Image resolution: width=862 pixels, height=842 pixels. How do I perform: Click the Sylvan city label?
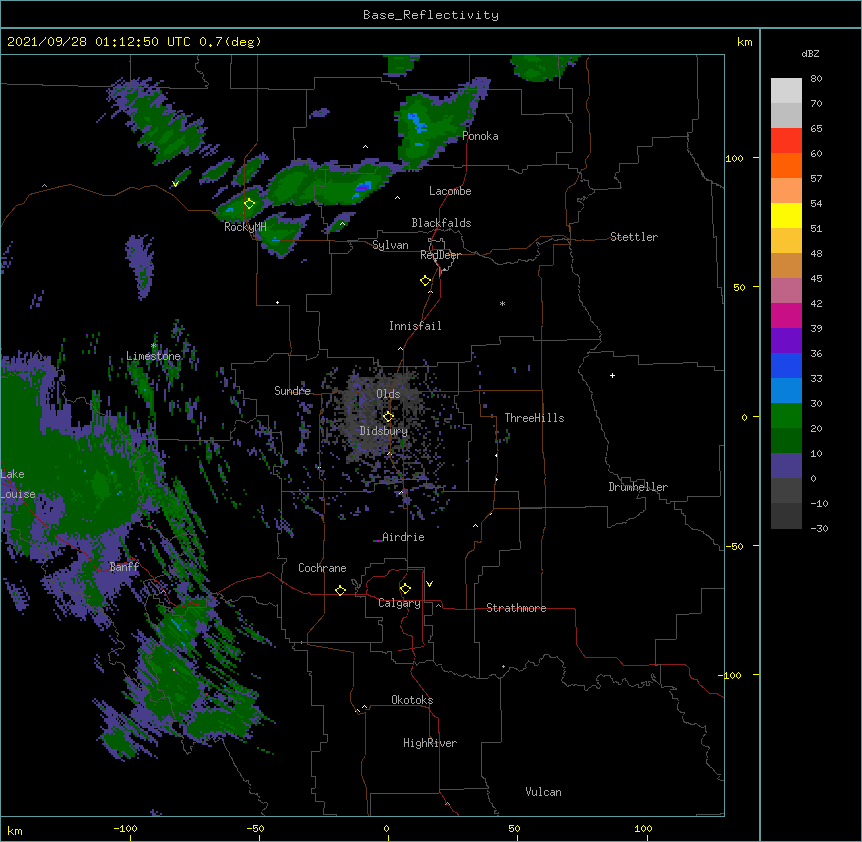[390, 245]
